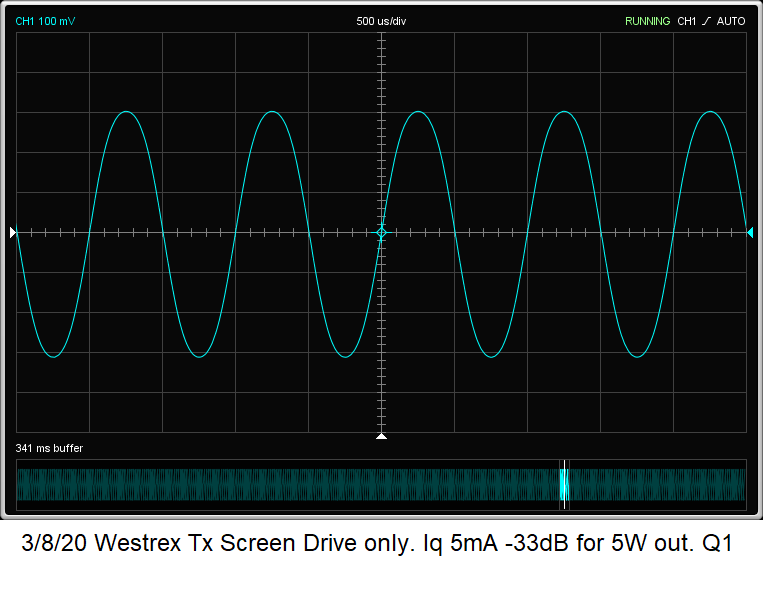Click the AUTO trigger mode label
Screen dimensions: 763x594
coord(731,21)
